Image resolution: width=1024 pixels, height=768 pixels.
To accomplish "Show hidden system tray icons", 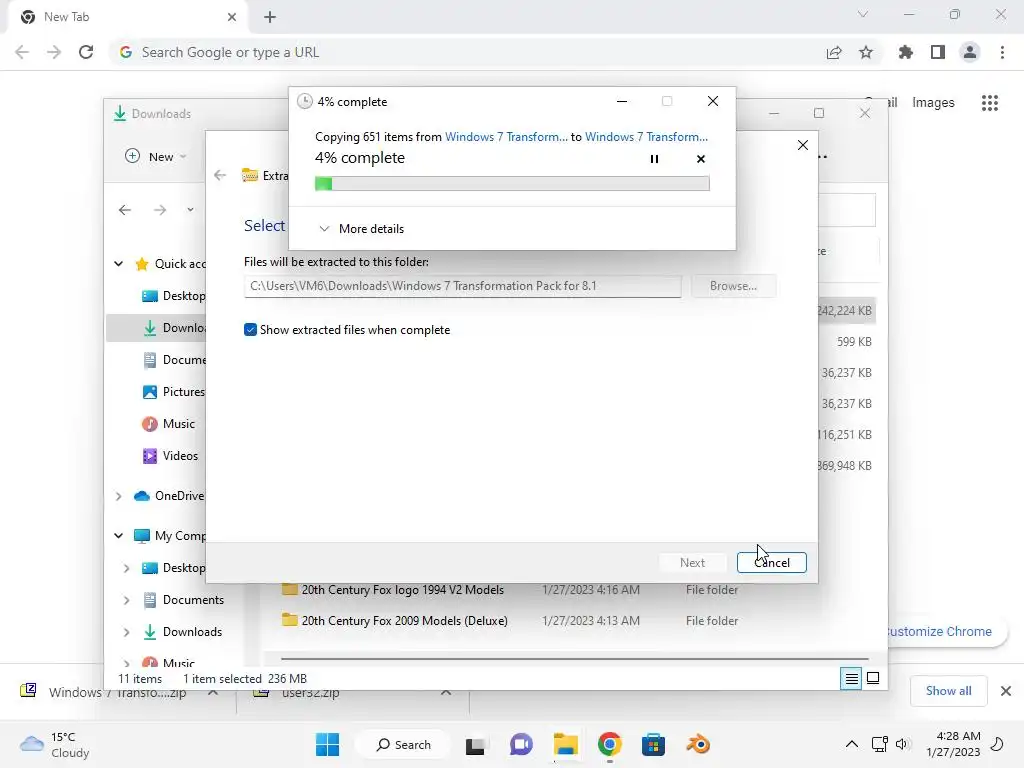I will click(x=852, y=744).
